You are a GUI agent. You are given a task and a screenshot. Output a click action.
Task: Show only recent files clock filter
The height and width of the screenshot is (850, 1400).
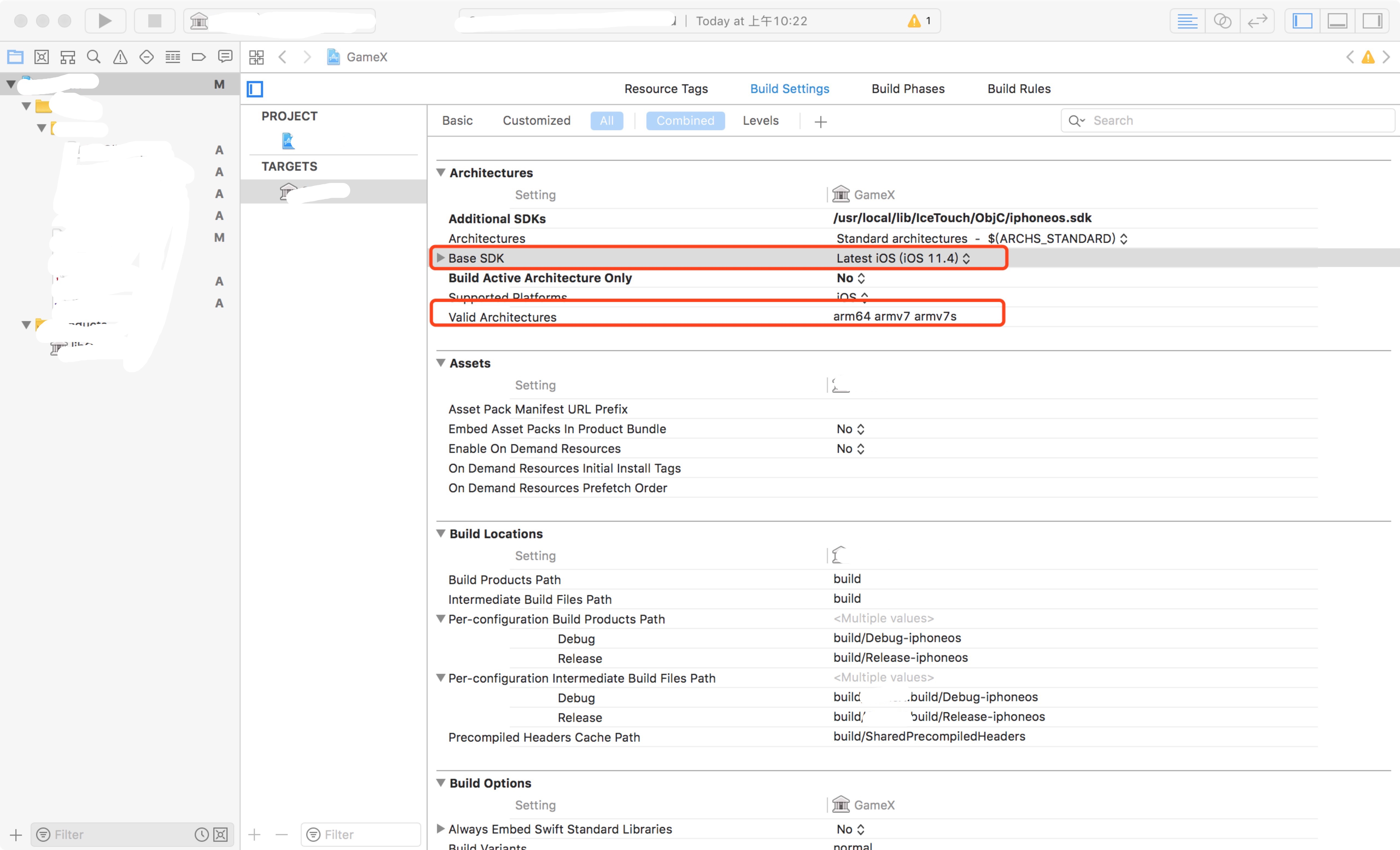(201, 834)
